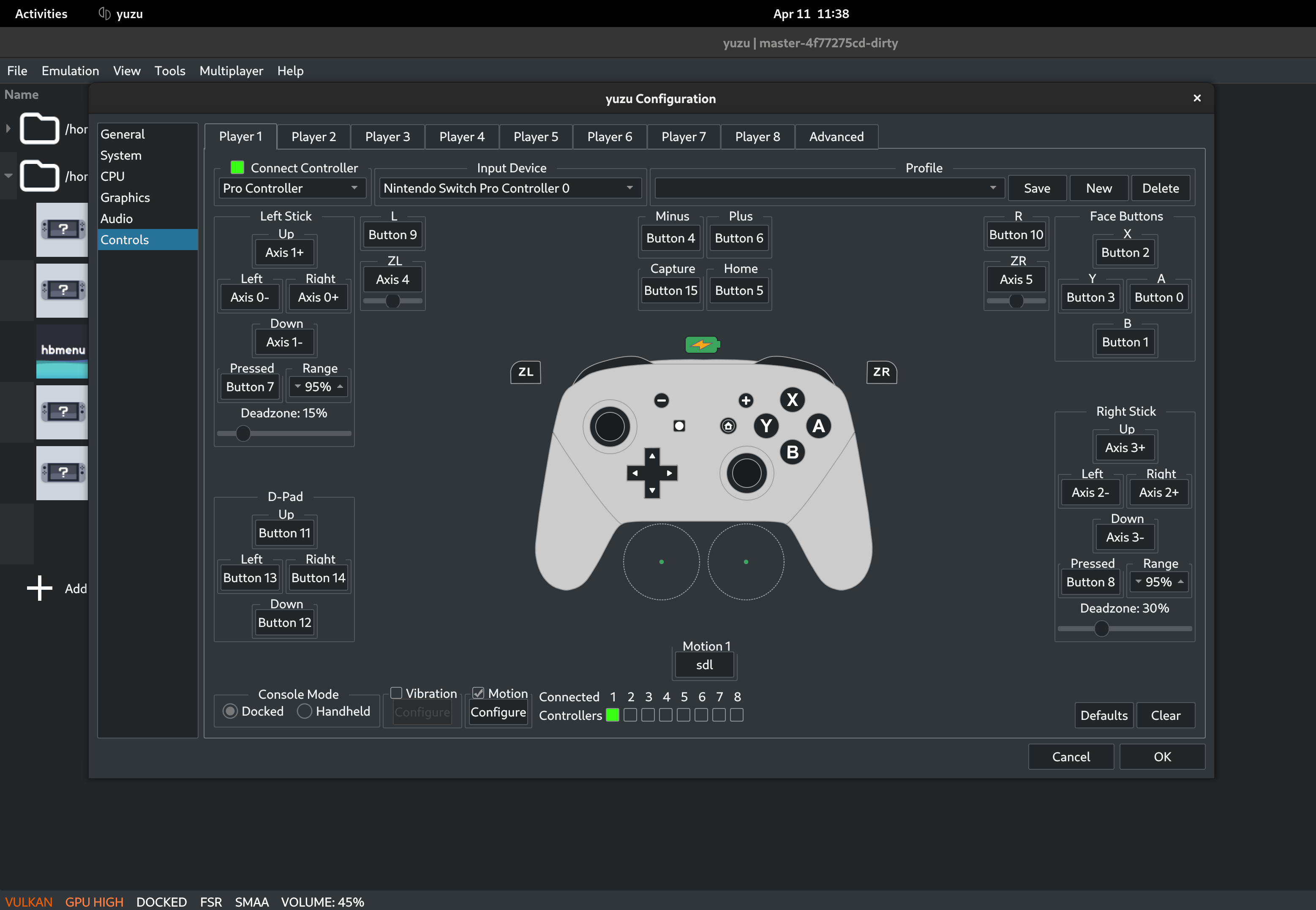Screen dimensions: 1316x910
Task: Create a New profile
Action: [1099, 188]
